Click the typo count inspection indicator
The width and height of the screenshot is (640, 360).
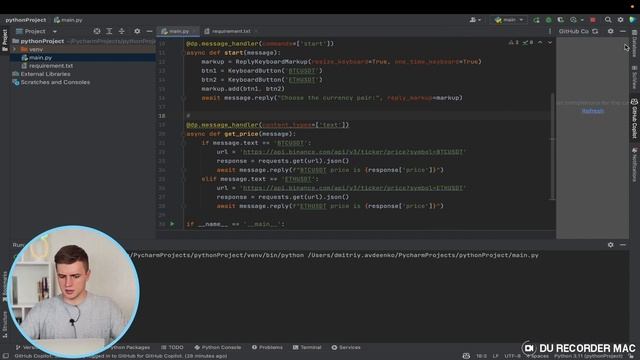(x=528, y=42)
